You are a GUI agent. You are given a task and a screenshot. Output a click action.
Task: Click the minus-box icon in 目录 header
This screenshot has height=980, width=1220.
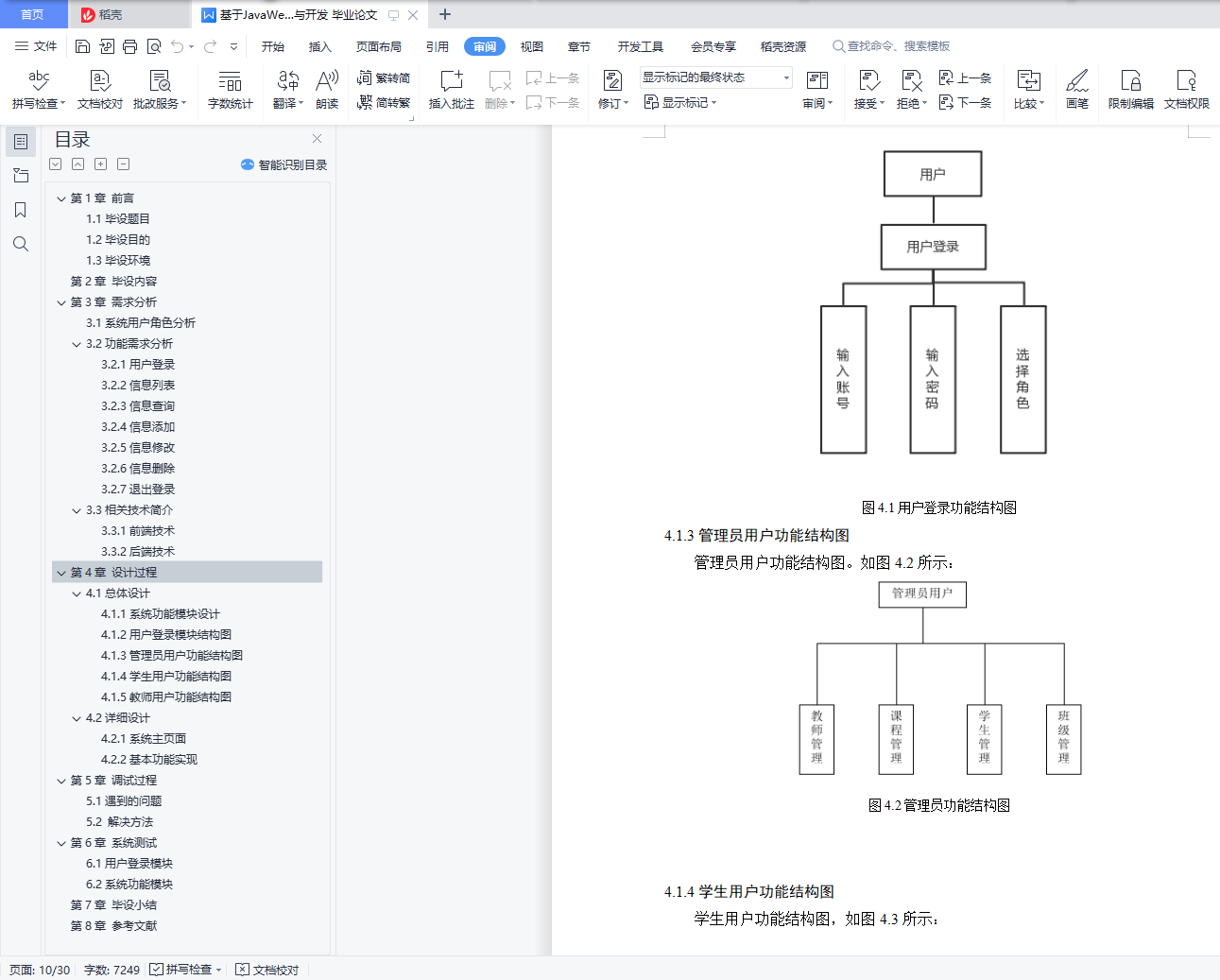[x=124, y=164]
